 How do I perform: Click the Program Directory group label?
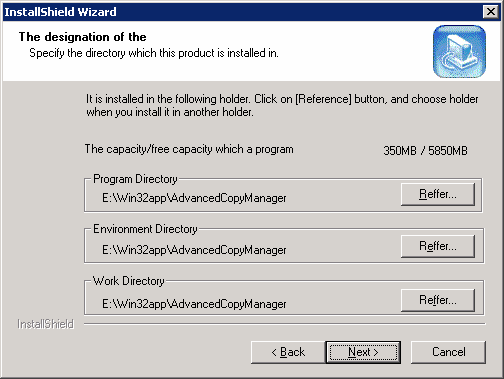pos(135,179)
